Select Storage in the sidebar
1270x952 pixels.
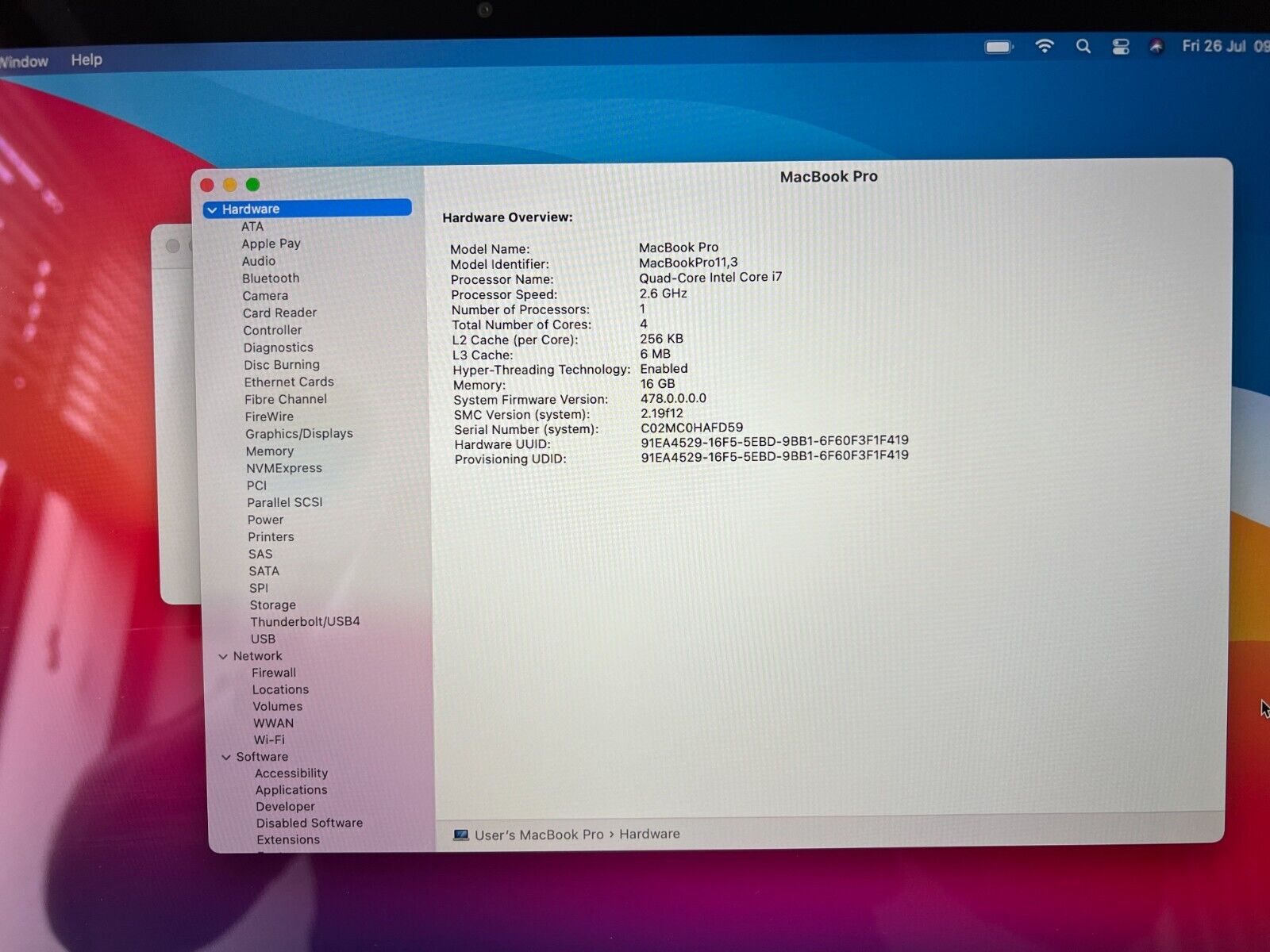point(273,605)
